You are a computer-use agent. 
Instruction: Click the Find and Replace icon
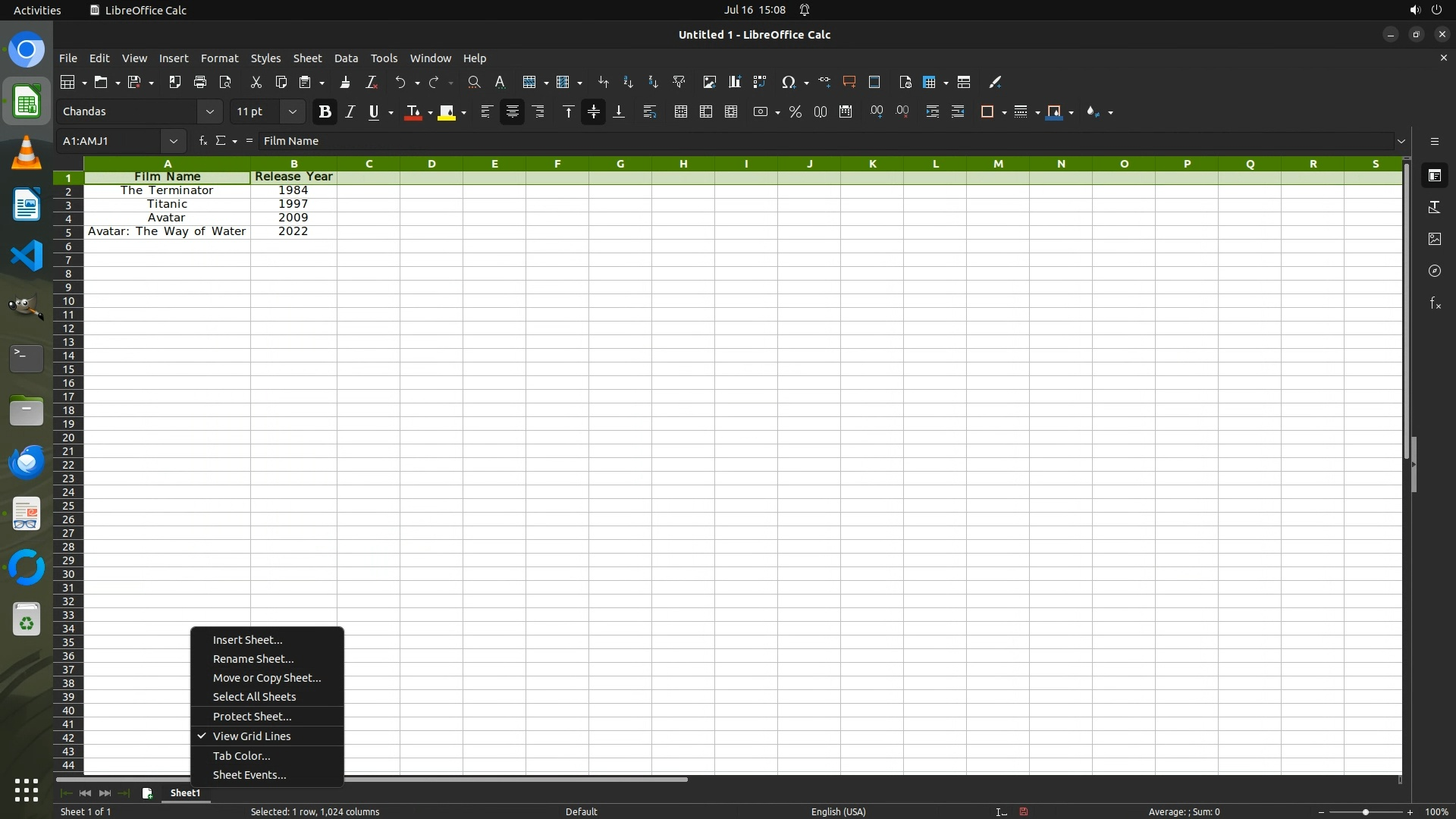tap(474, 82)
